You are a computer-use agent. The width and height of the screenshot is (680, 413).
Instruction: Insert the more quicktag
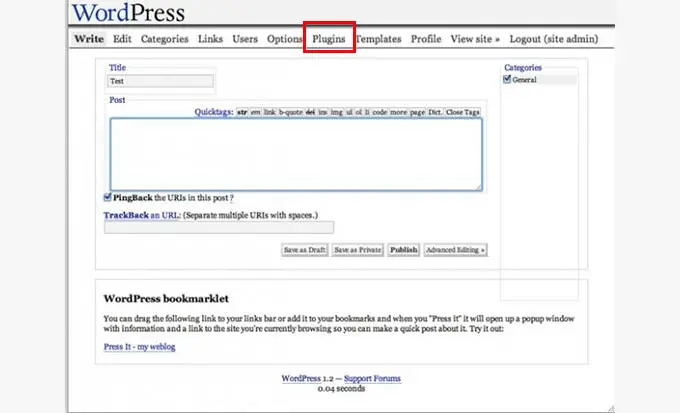pos(398,112)
